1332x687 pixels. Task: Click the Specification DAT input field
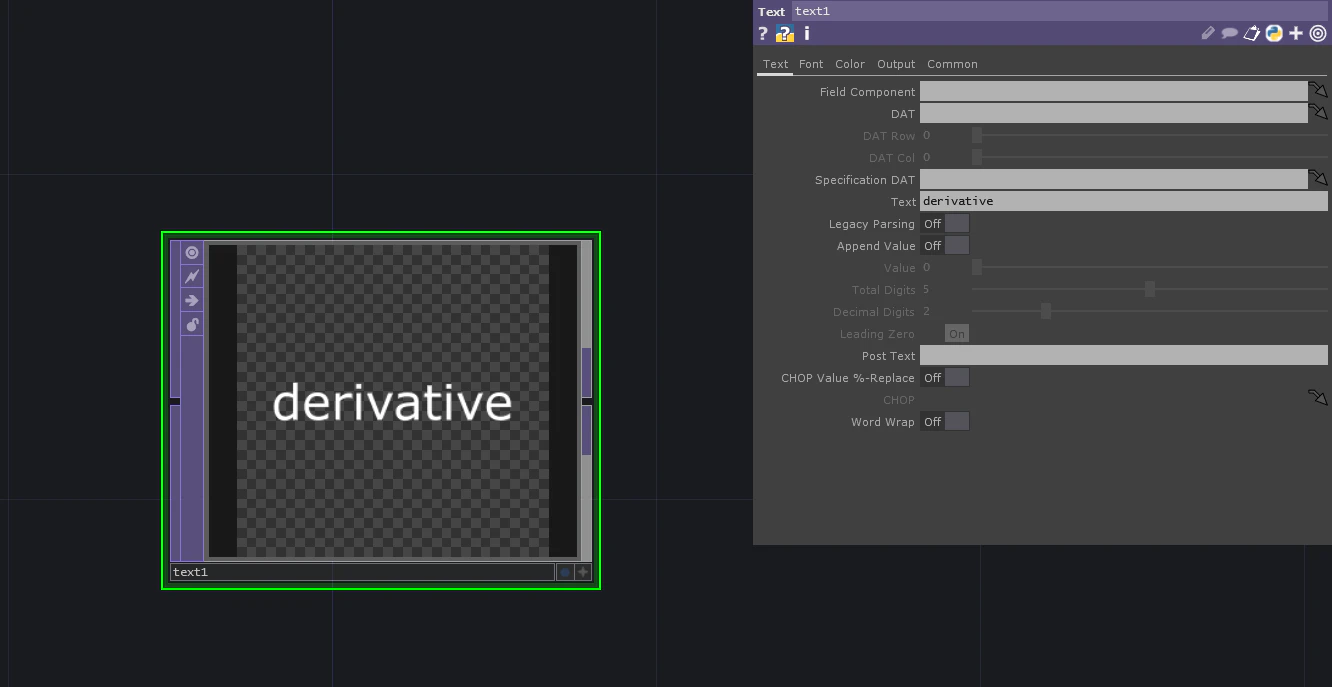tap(1114, 179)
